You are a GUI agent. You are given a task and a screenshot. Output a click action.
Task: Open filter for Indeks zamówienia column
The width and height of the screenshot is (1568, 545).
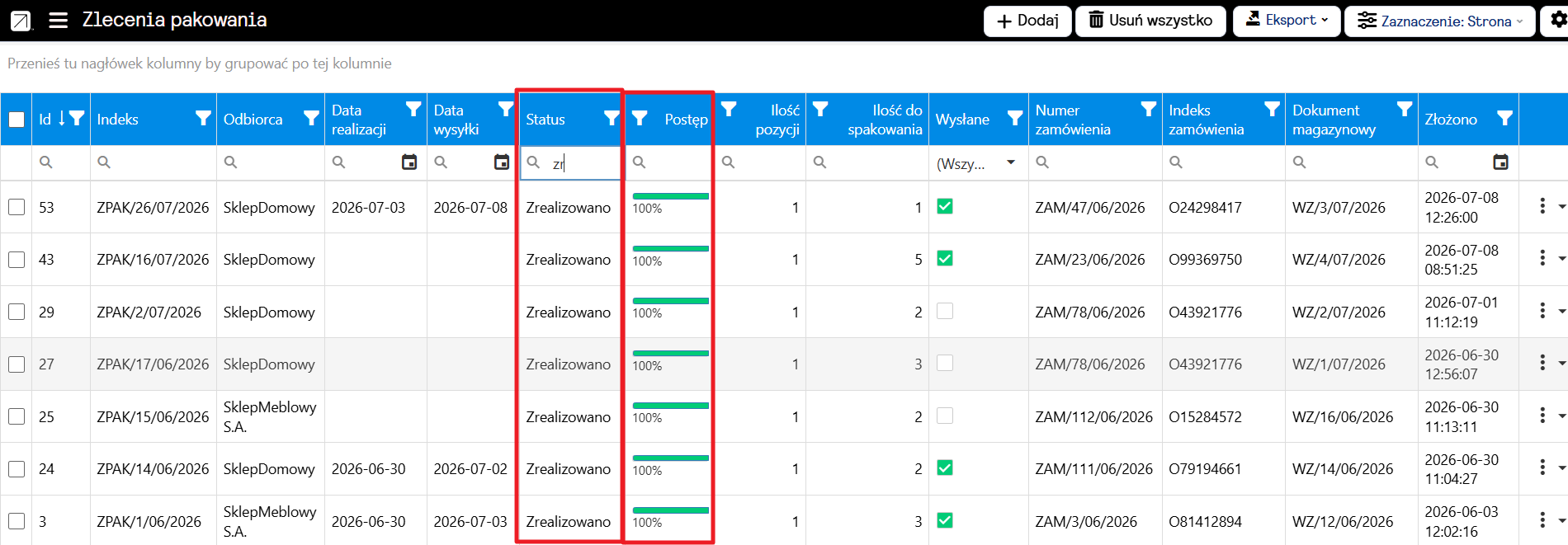[x=1273, y=108]
